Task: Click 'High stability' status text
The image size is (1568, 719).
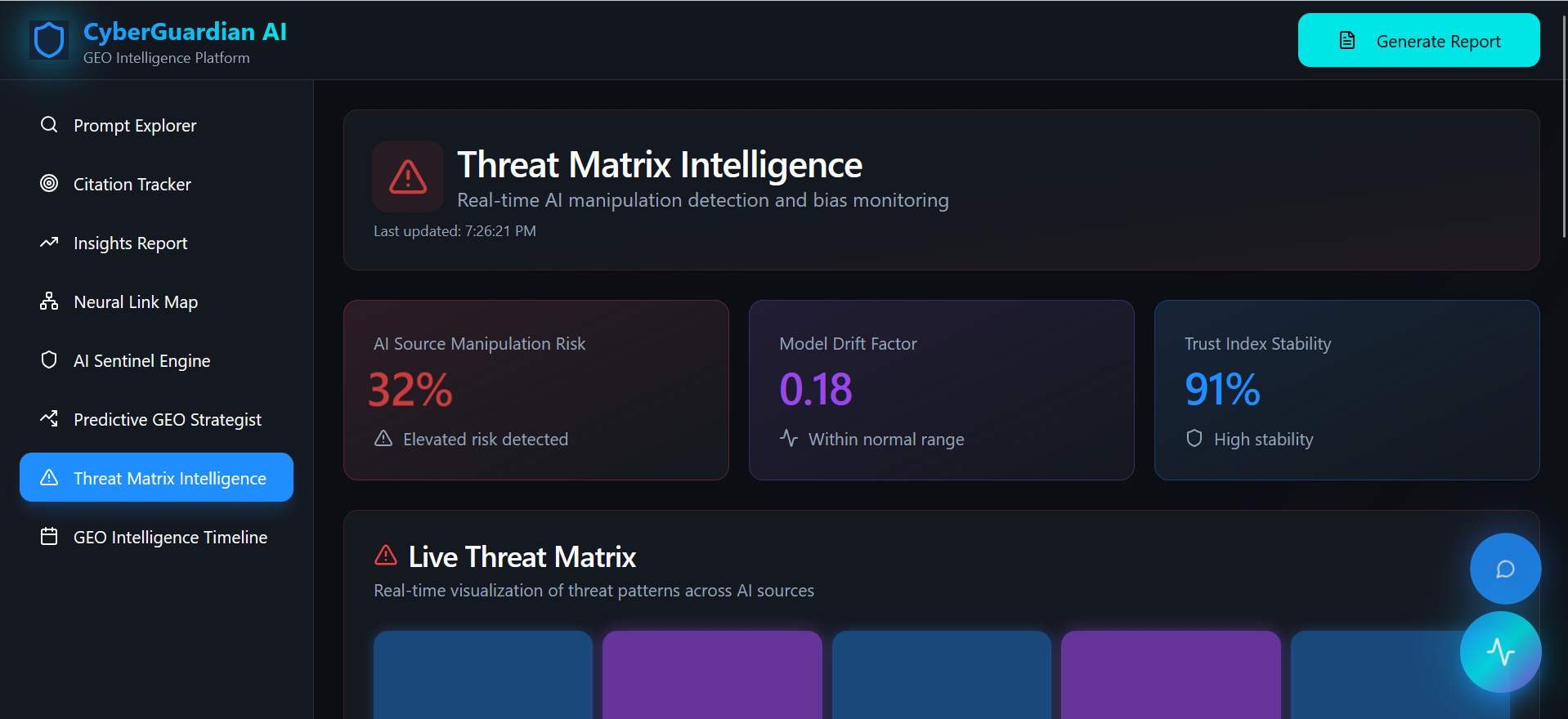Action: pos(1263,439)
